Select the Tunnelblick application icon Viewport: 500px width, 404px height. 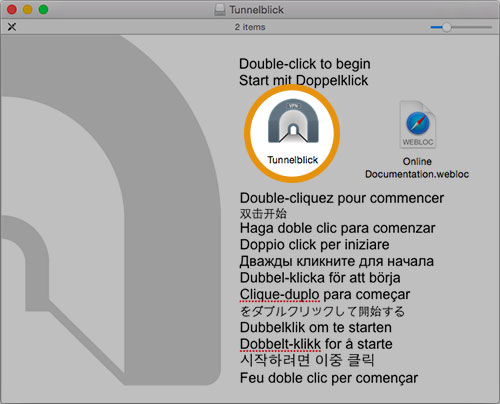pyautogui.click(x=293, y=121)
